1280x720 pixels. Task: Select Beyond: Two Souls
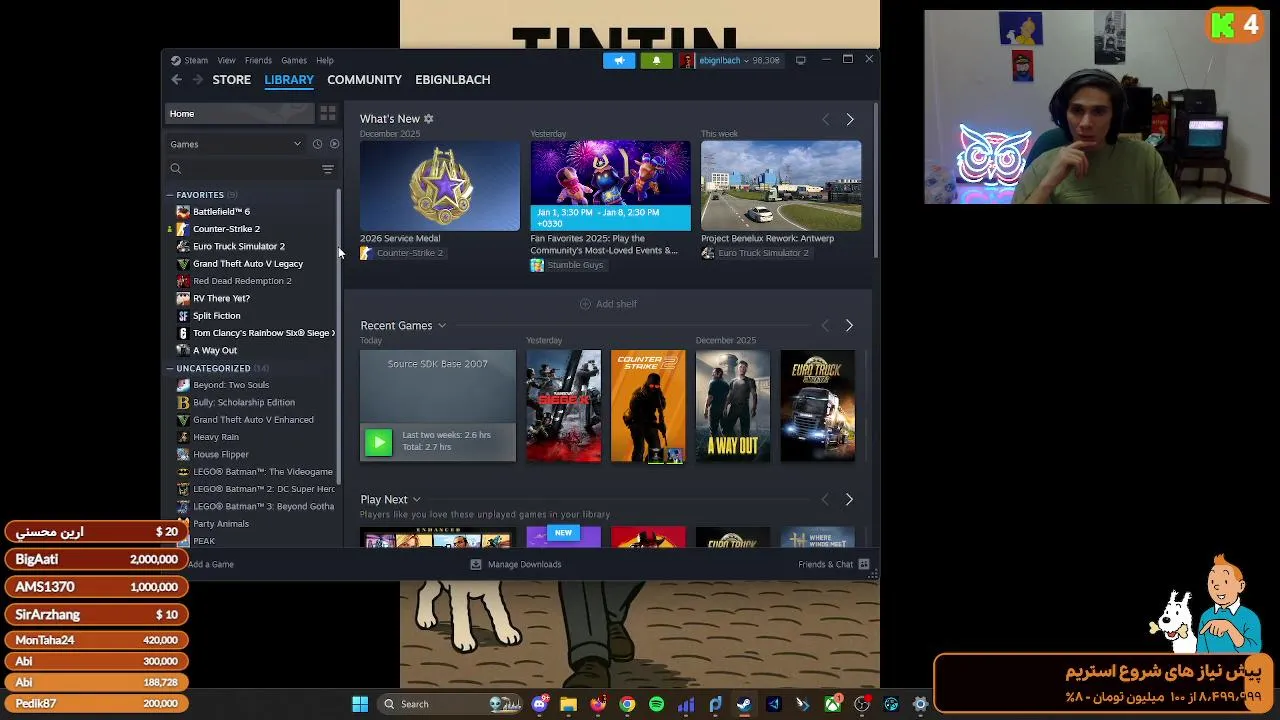pos(230,385)
